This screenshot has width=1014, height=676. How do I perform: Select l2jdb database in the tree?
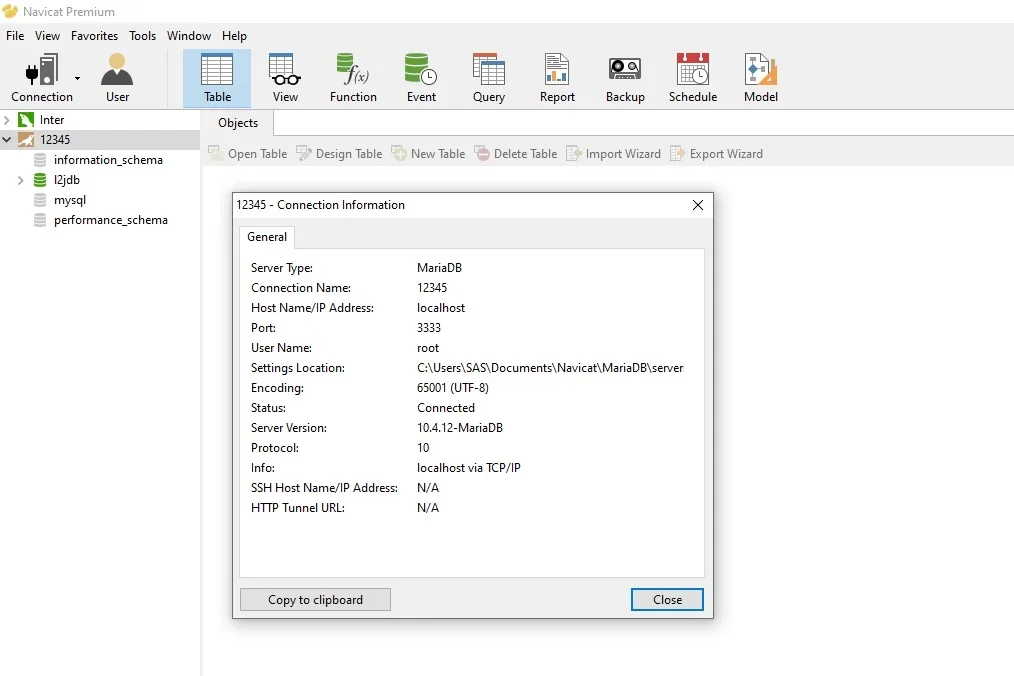67,180
